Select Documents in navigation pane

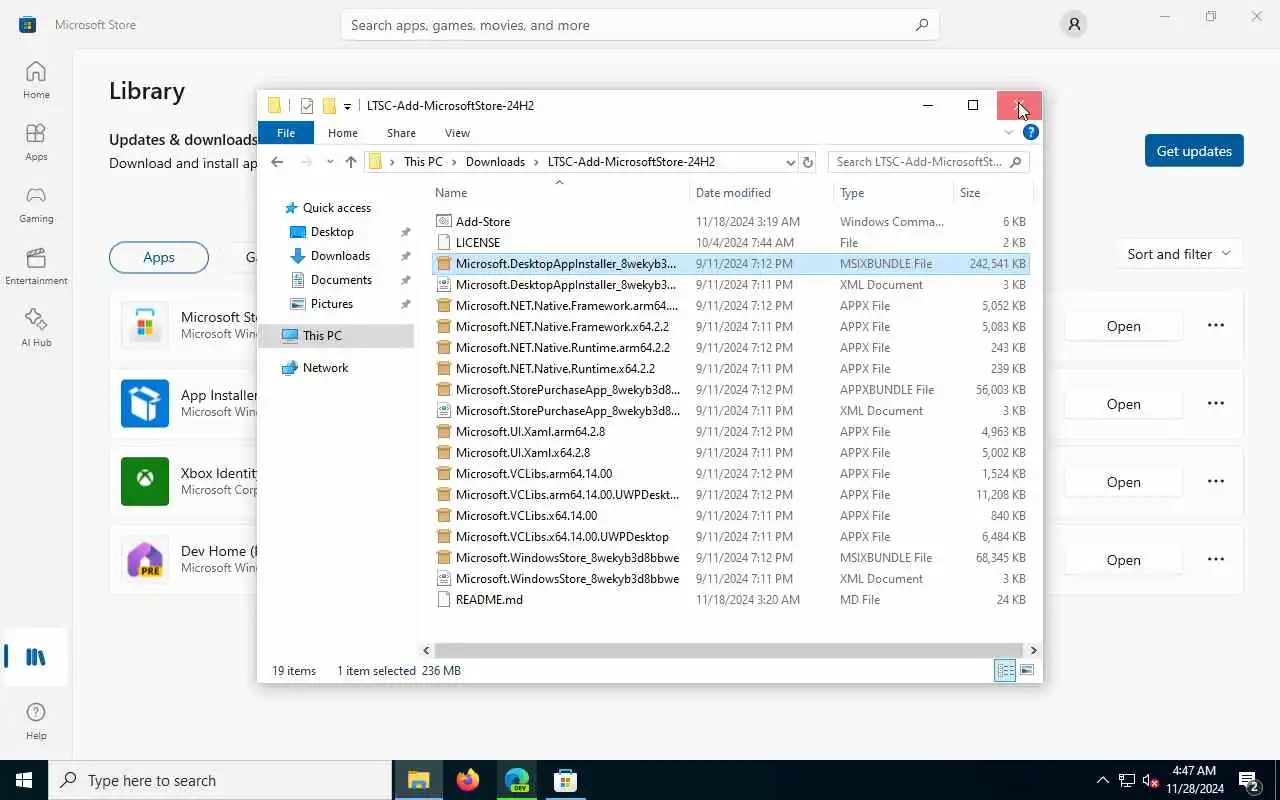coord(341,280)
